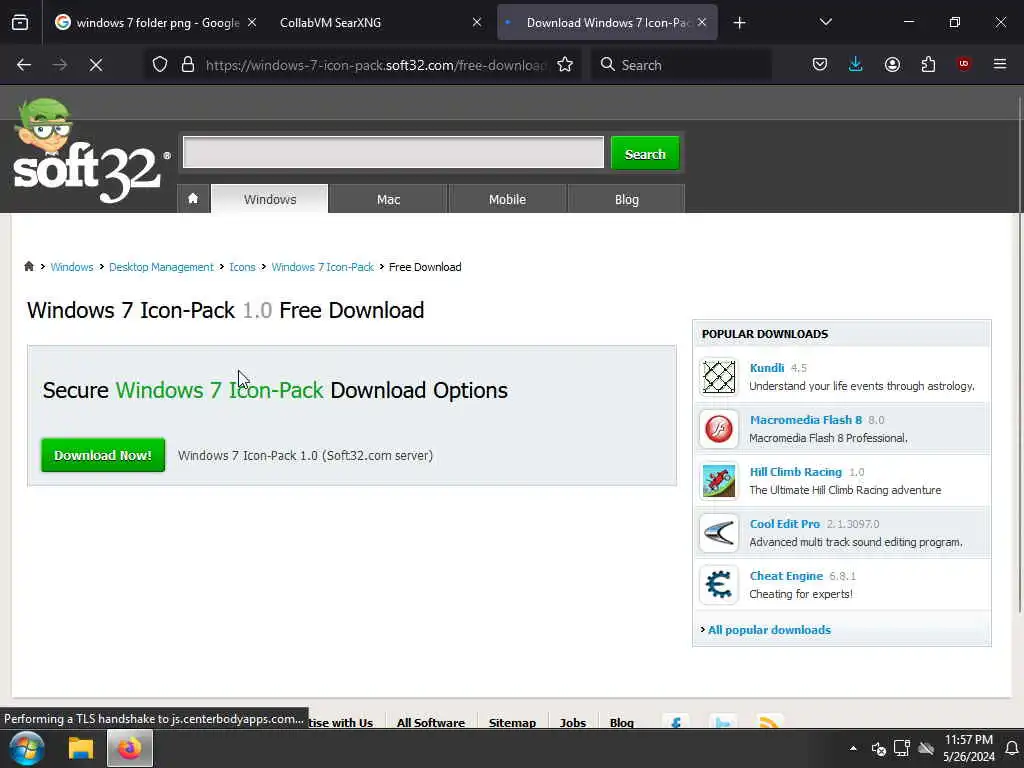Open the Pocket save icon
The image size is (1024, 768).
point(820,65)
